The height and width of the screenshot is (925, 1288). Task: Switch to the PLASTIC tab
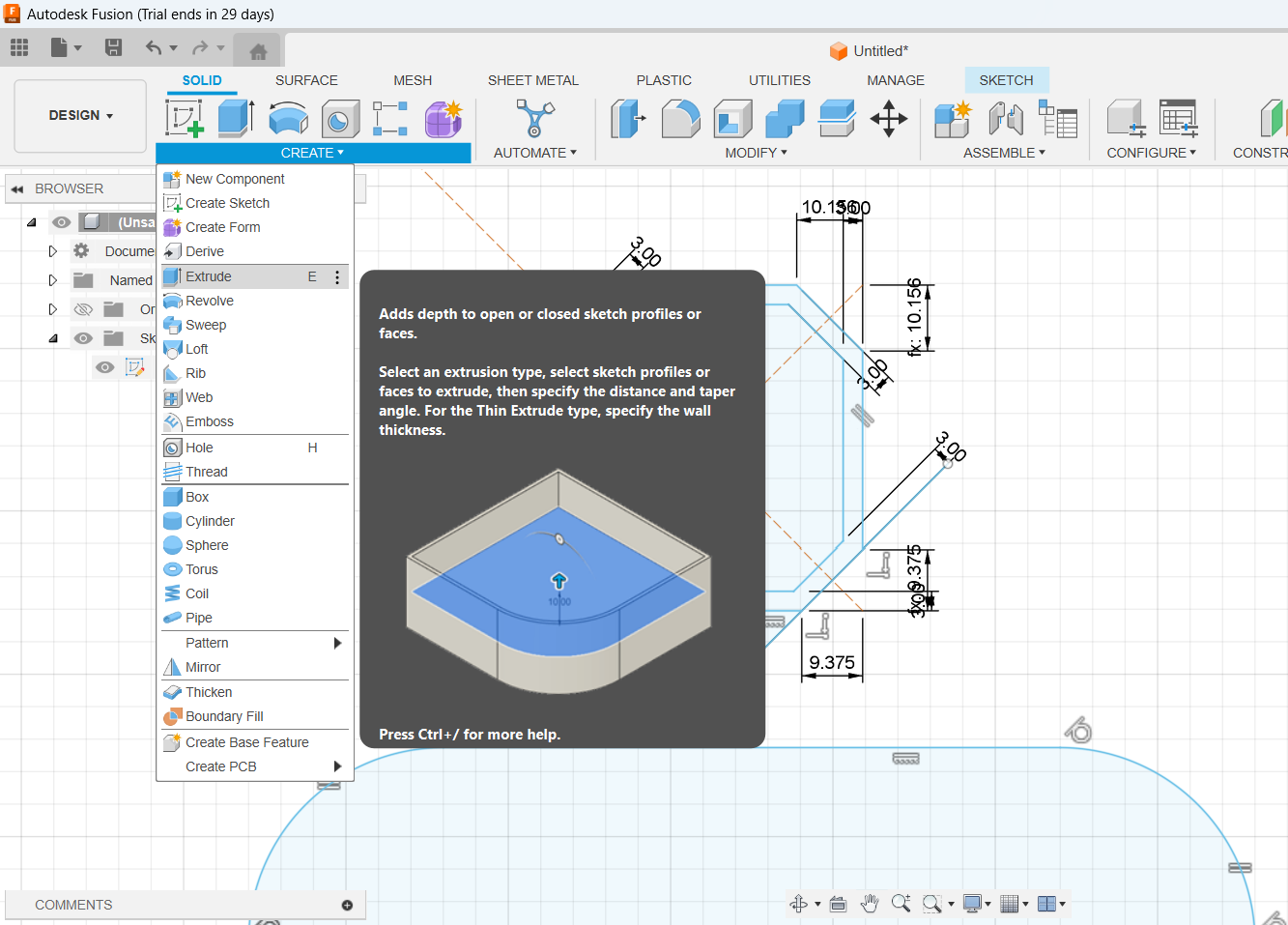(664, 80)
